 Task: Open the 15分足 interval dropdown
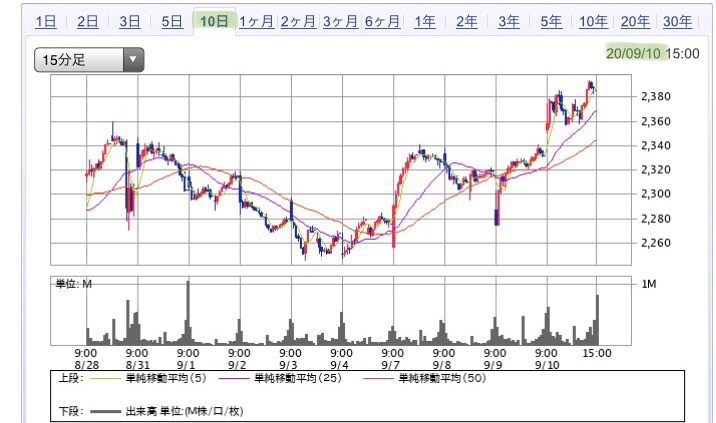(x=89, y=59)
